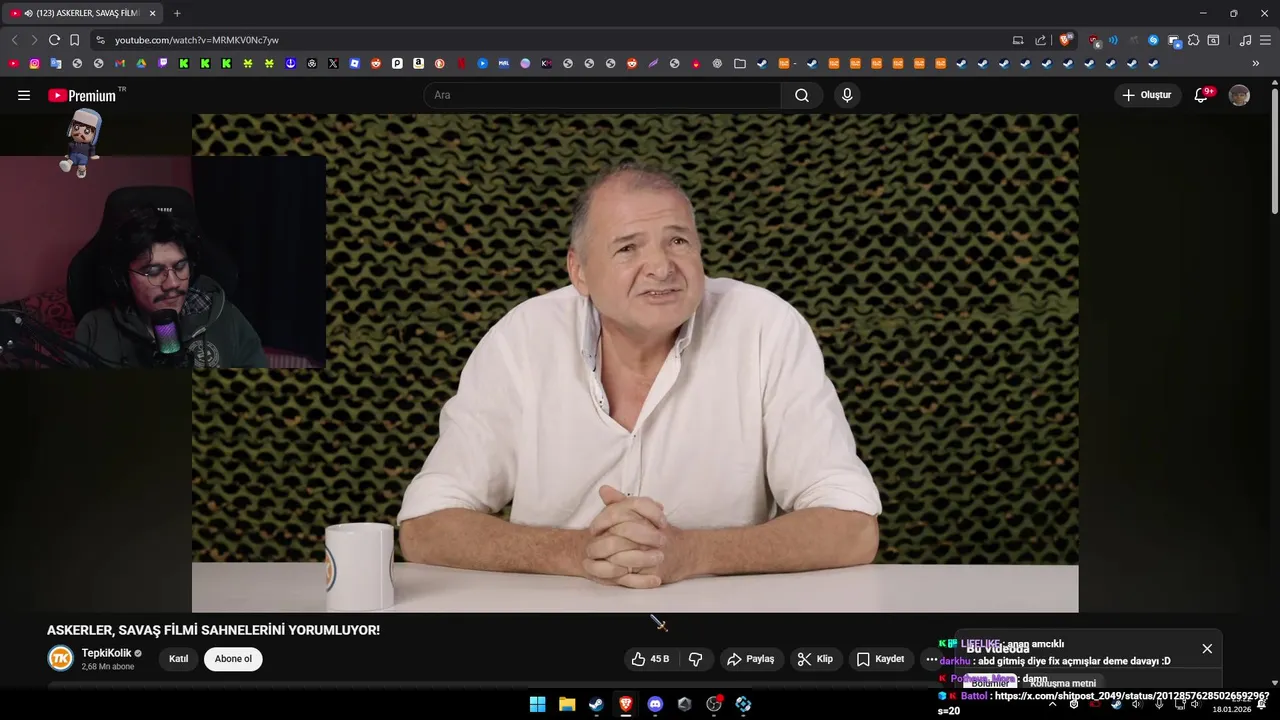Open File Explorer from the taskbar
The height and width of the screenshot is (720, 1280).
[x=567, y=704]
